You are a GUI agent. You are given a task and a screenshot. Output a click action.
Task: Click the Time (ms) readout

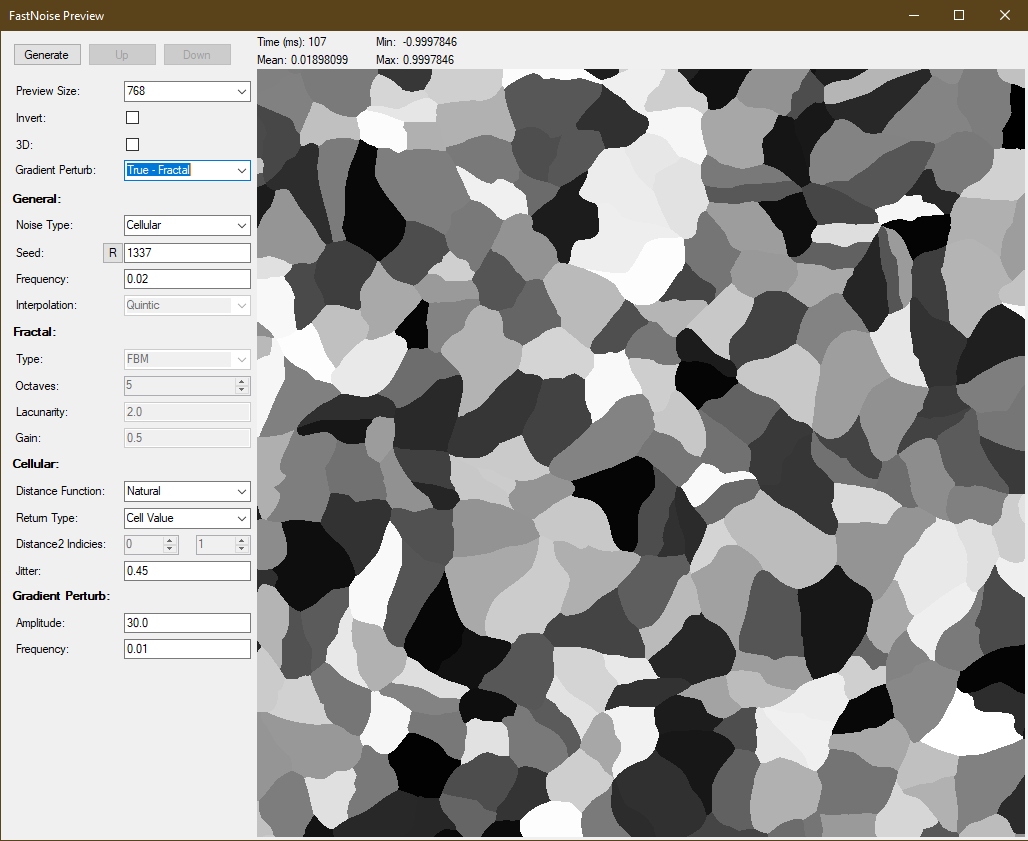pos(292,42)
